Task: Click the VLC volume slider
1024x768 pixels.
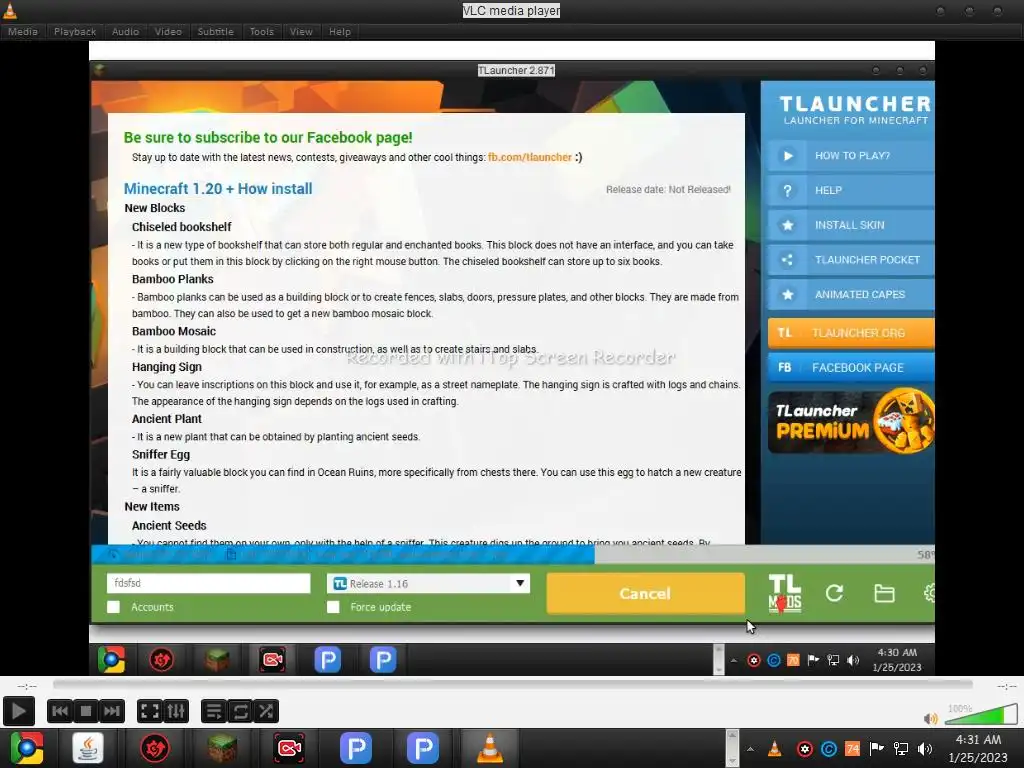Action: (980, 714)
